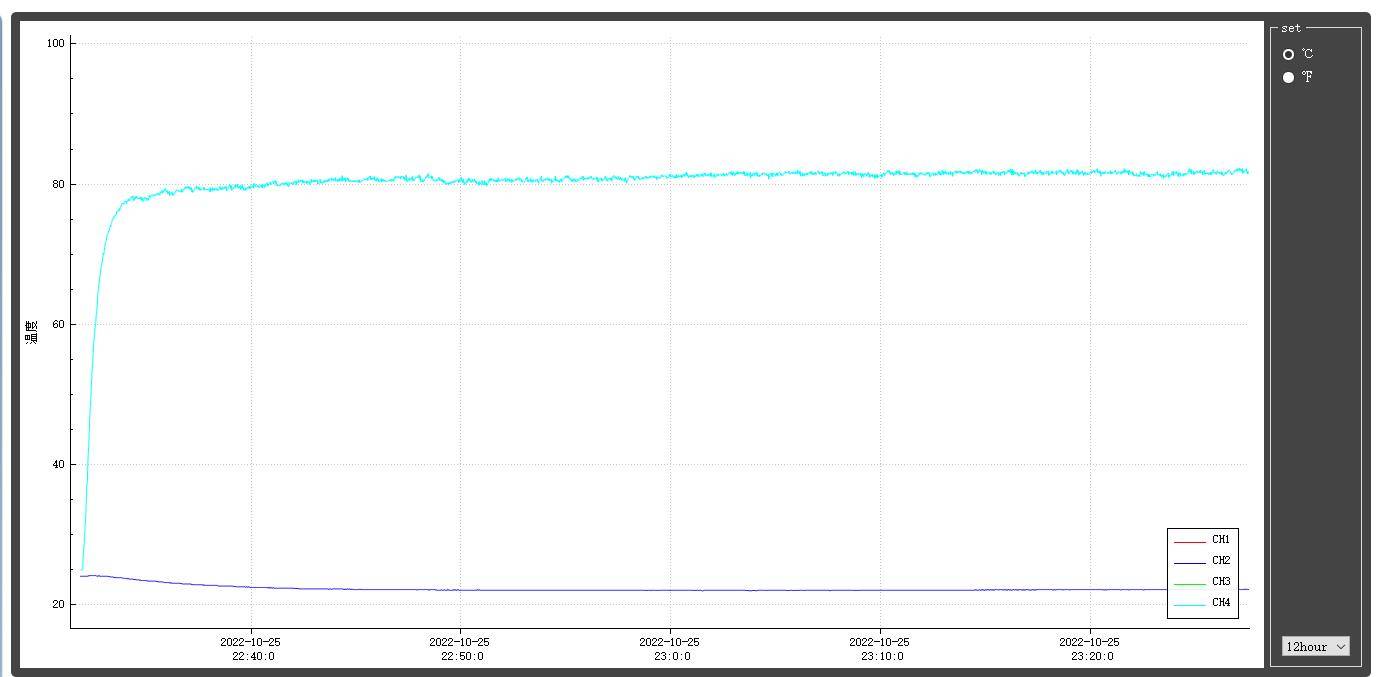Viewport: 1381px width, 677px height.
Task: Click the 80 value on temperature axis
Action: [58, 185]
